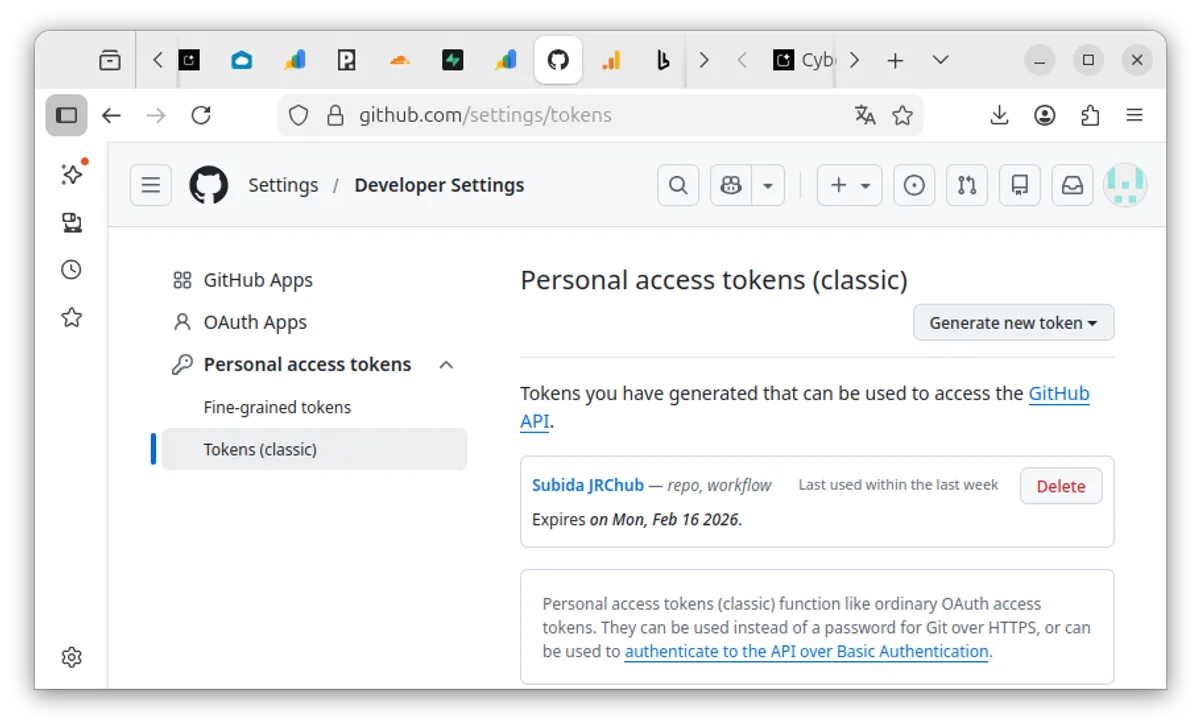
Task: Open the Firefox View icon in tab bar
Action: [x=110, y=61]
